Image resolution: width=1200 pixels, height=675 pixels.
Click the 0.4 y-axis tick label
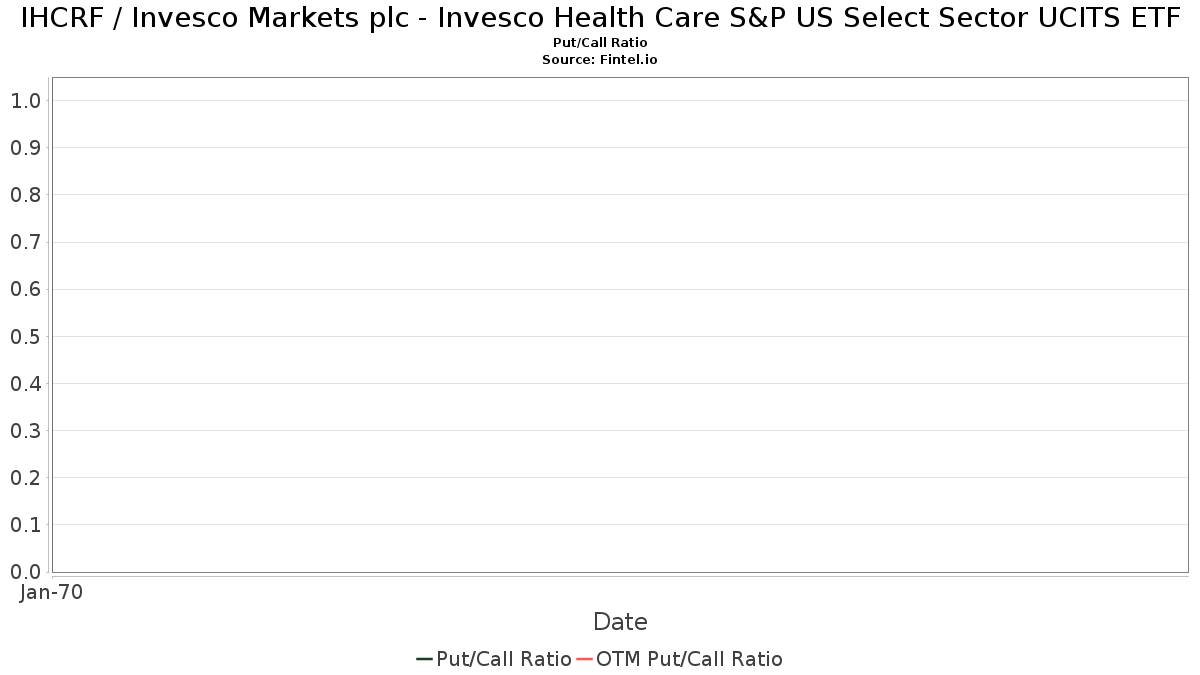(x=25, y=384)
